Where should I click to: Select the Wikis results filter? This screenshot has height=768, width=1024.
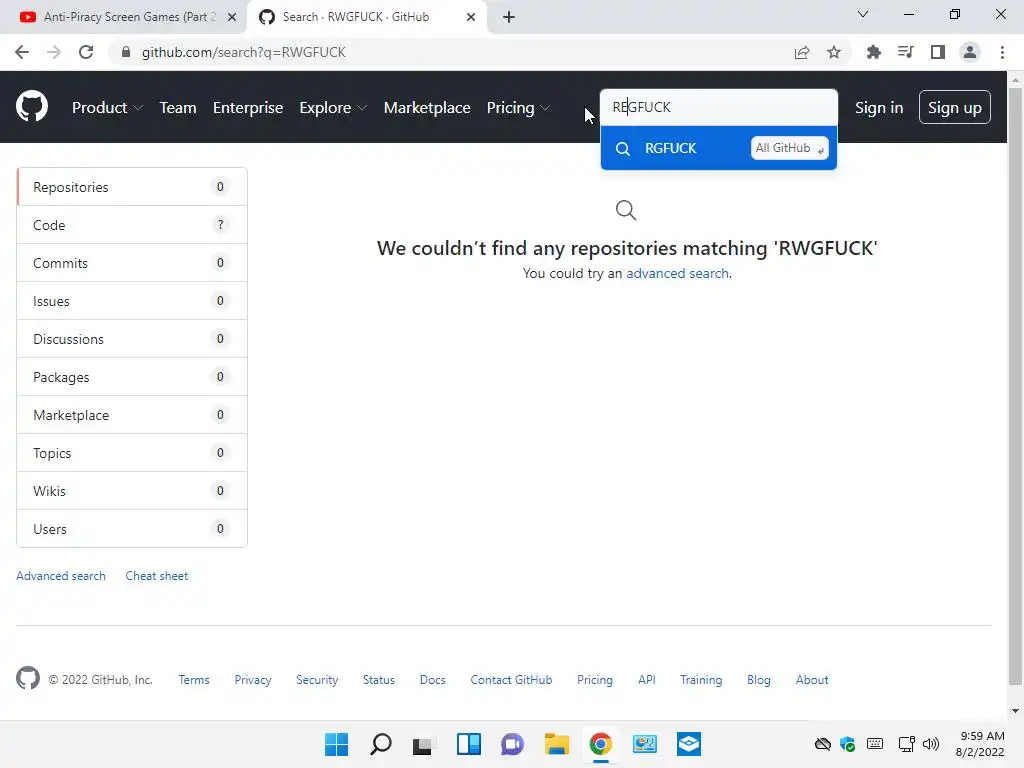pos(132,490)
